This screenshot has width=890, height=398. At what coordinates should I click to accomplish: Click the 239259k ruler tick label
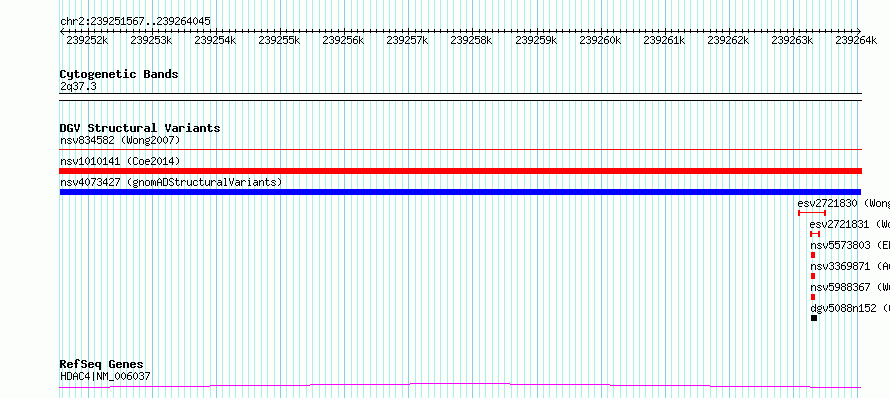tap(536, 40)
